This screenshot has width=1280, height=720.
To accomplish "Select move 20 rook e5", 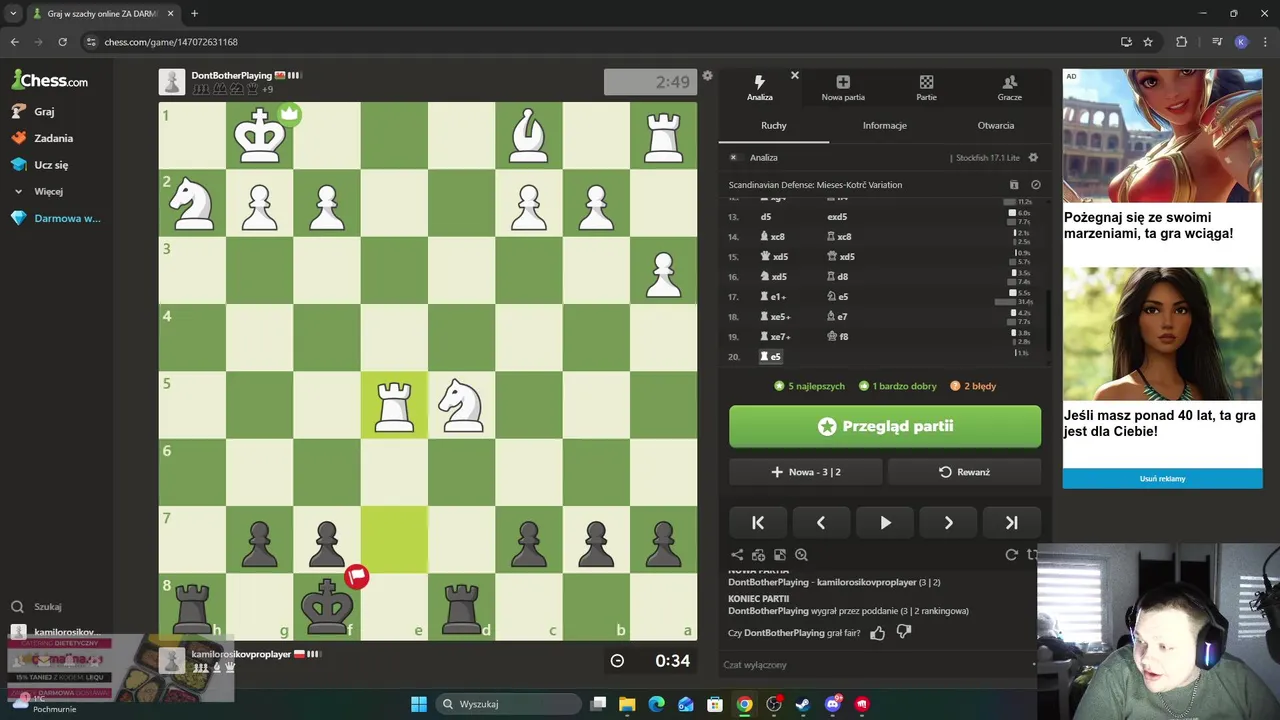I will 771,356.
